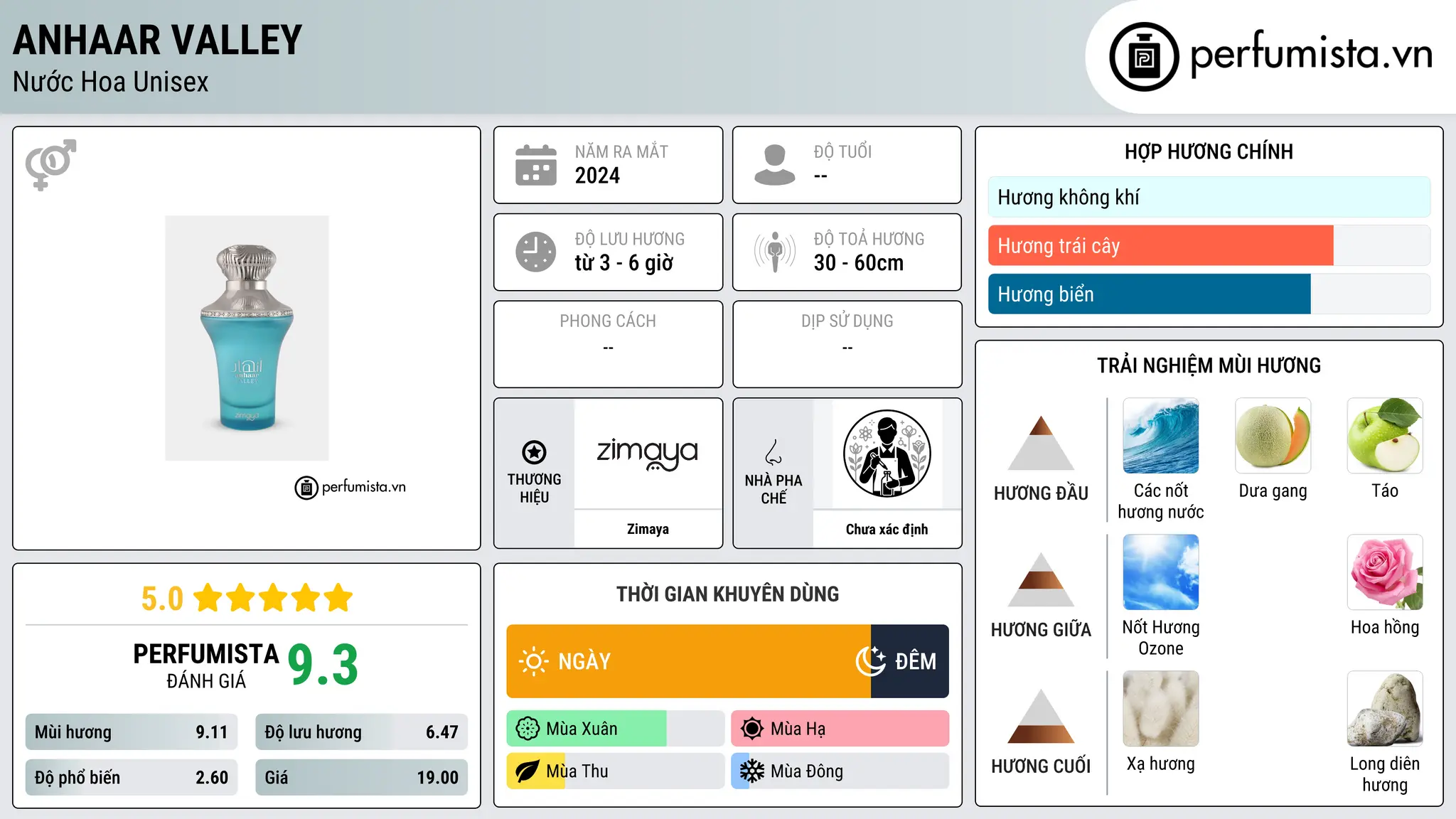Image resolution: width=1456 pixels, height=819 pixels.
Task: Click the sun icon in Ngày bar
Action: (533, 661)
